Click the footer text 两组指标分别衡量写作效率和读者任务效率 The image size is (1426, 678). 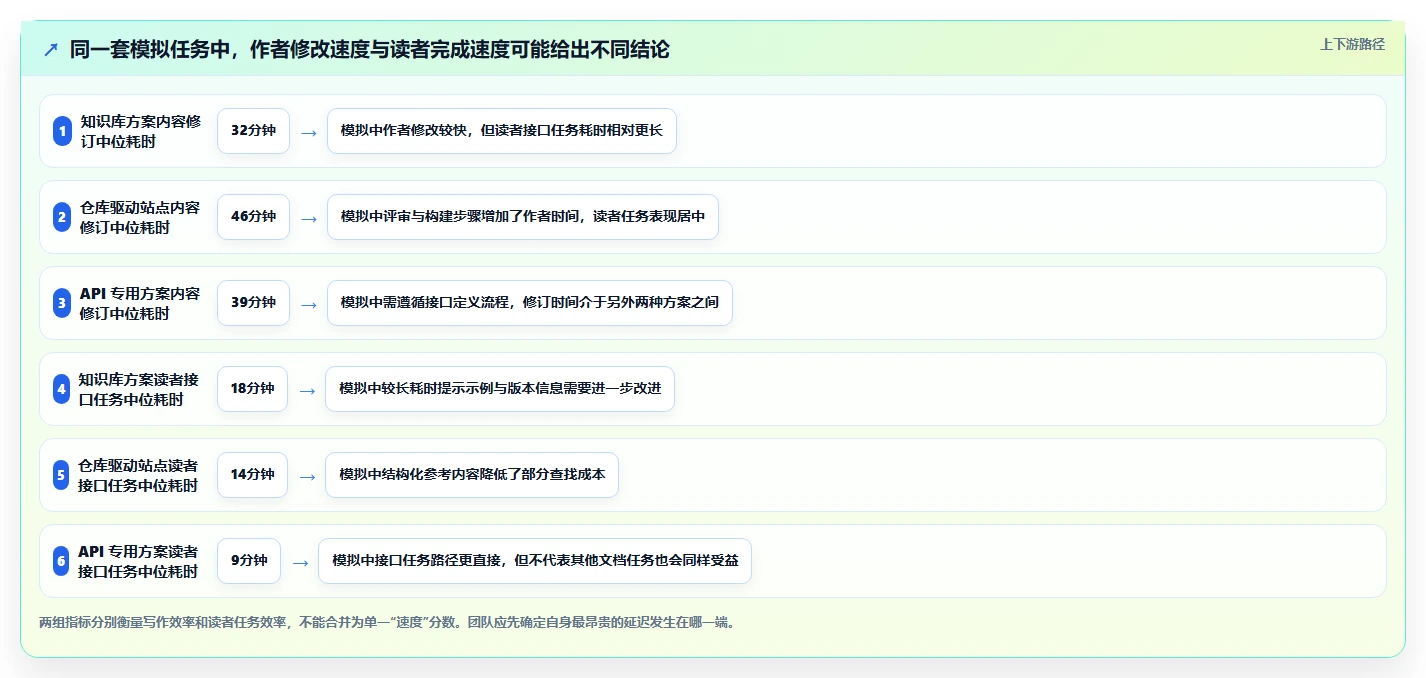point(388,622)
